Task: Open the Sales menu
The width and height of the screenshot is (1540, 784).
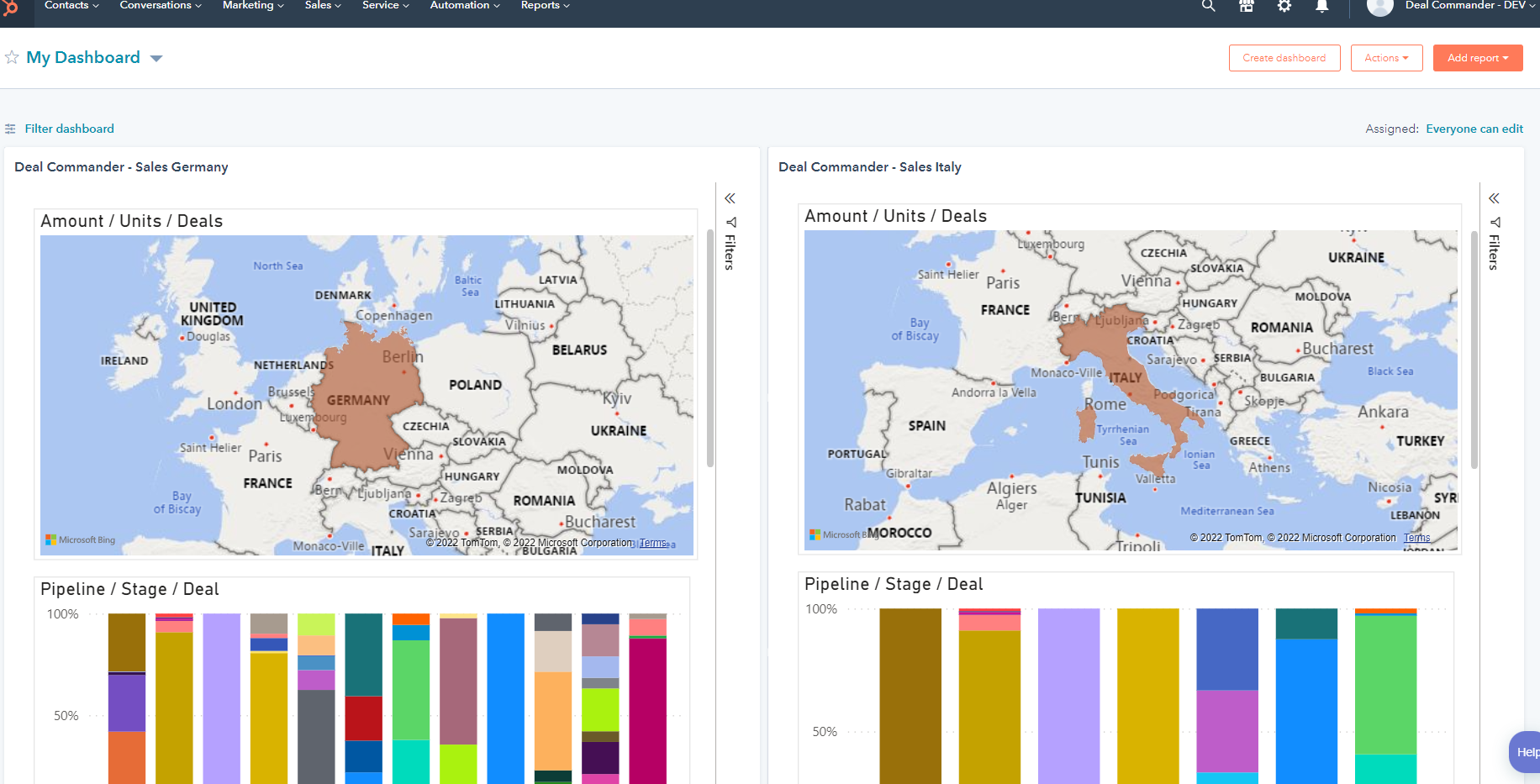Action: pyautogui.click(x=323, y=6)
